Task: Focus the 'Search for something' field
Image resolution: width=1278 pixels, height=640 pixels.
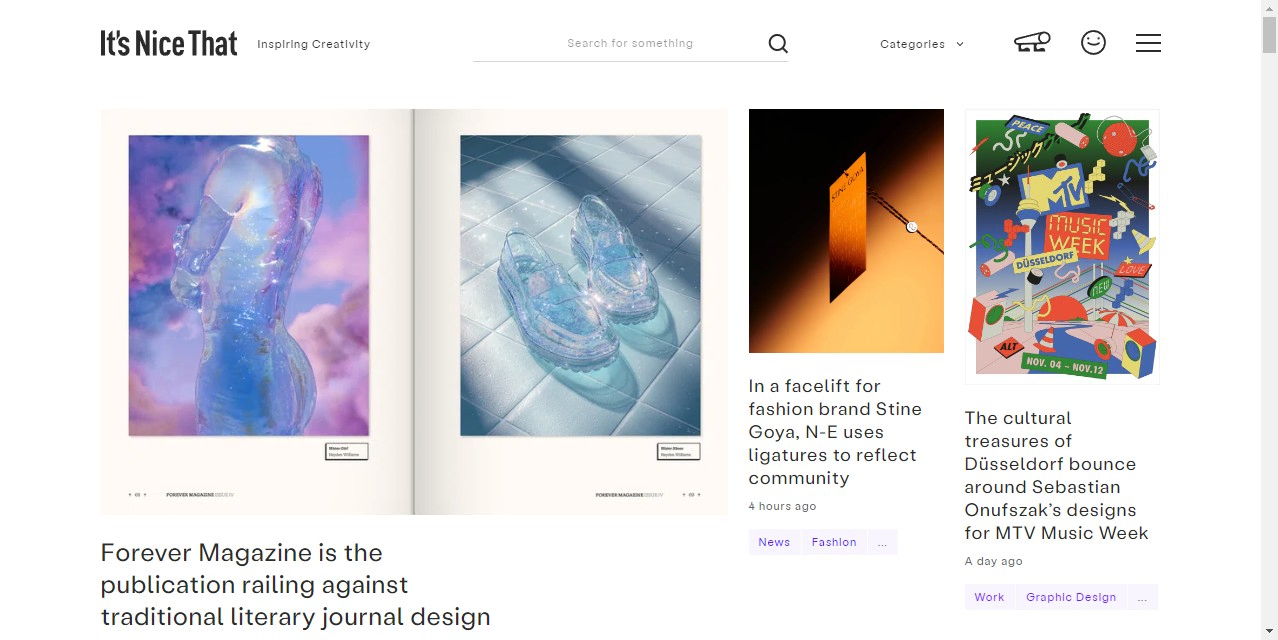Action: pos(630,43)
